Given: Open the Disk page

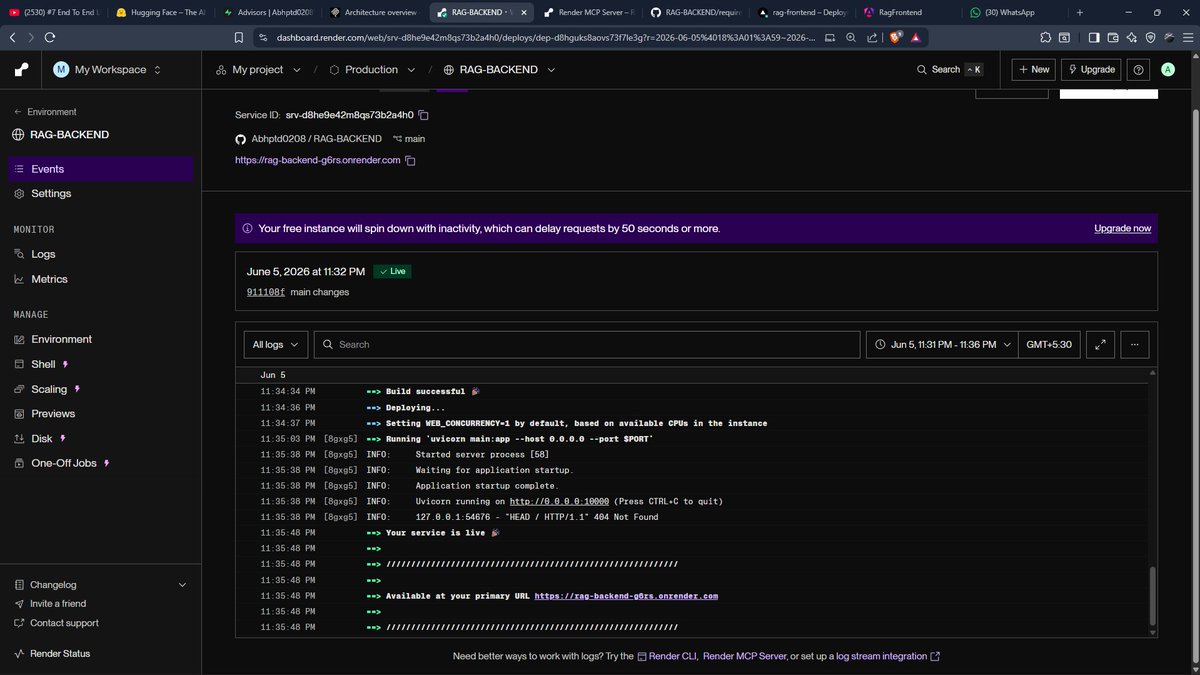Looking at the screenshot, I should click(x=41, y=438).
